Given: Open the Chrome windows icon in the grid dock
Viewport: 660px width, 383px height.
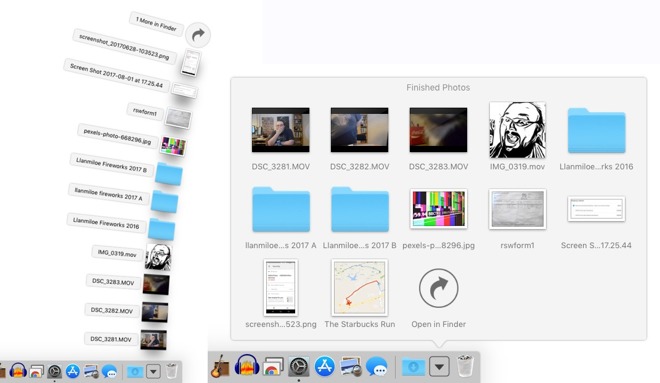Looking at the screenshot, I should (x=273, y=366).
